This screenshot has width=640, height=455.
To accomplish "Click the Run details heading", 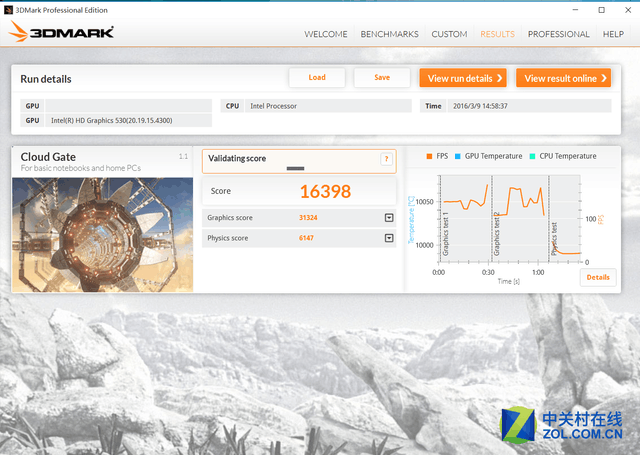I will point(46,79).
